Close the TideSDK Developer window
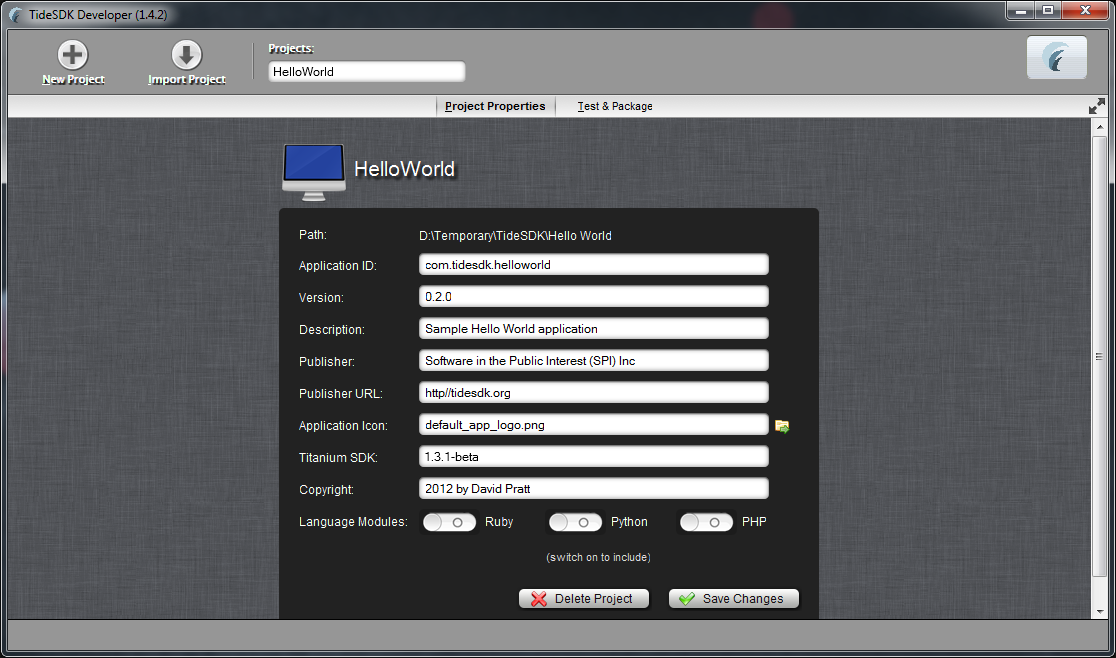 tap(1085, 10)
